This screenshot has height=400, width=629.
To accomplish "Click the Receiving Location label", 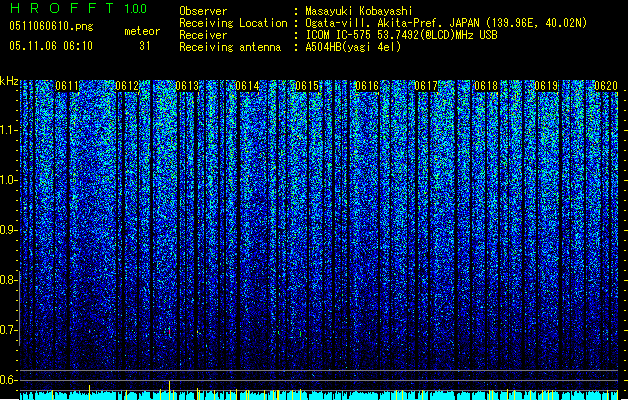I will pos(233,23).
